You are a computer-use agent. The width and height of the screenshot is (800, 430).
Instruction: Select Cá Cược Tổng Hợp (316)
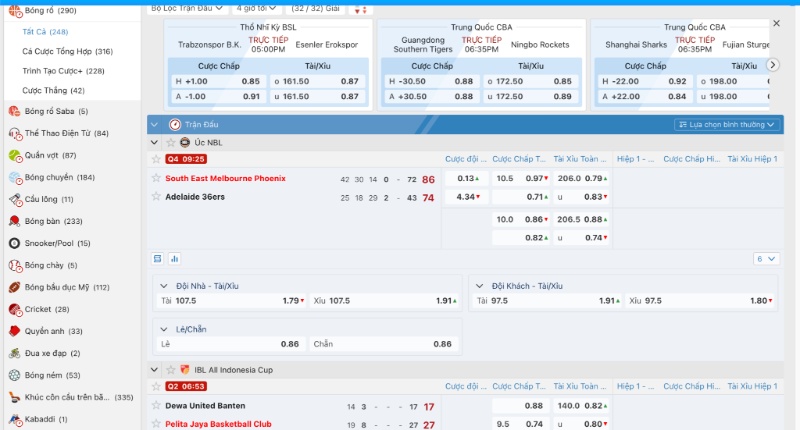coord(67,52)
